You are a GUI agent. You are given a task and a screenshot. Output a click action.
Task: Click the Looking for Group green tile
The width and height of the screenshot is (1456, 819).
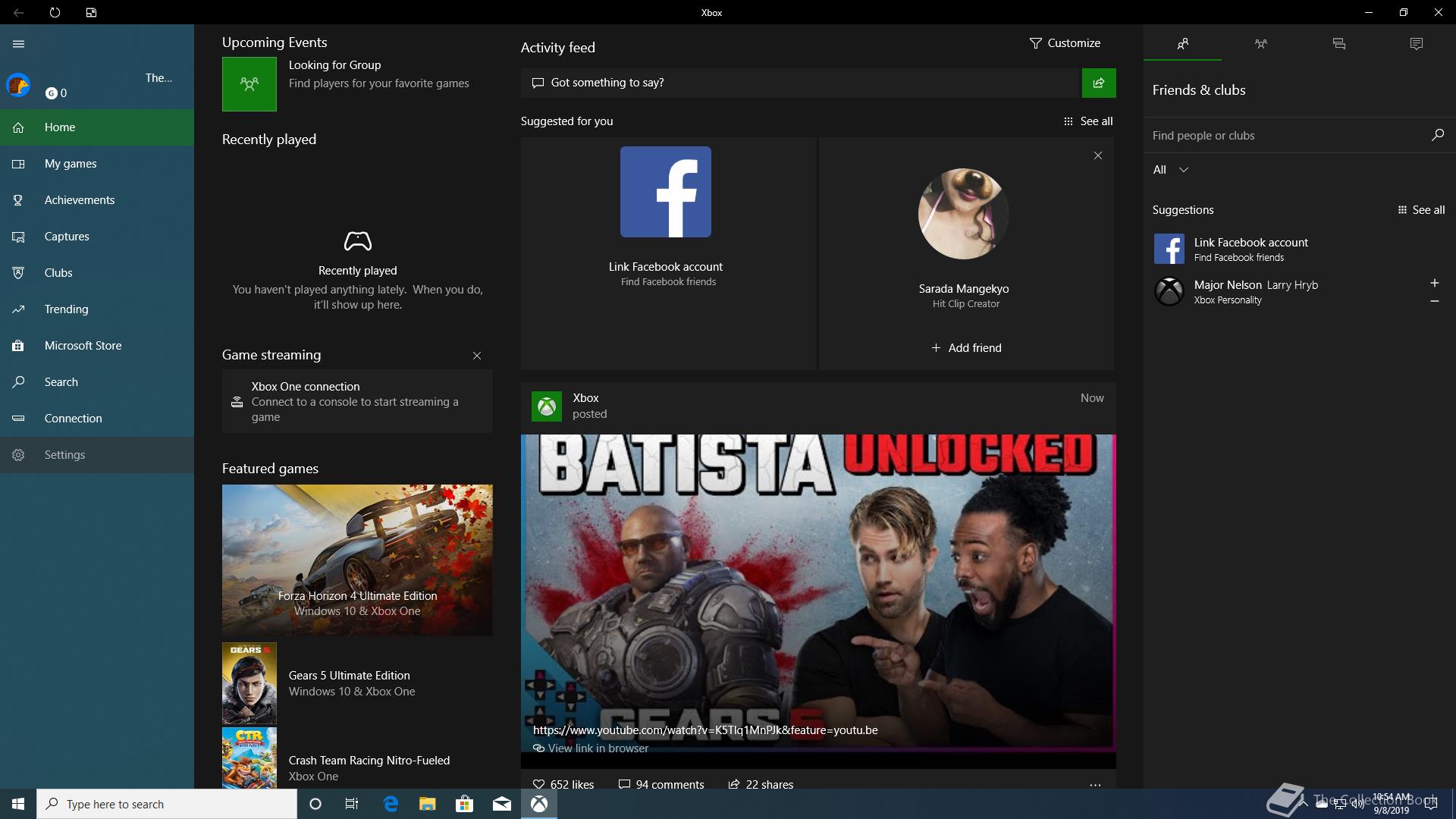[x=249, y=84]
